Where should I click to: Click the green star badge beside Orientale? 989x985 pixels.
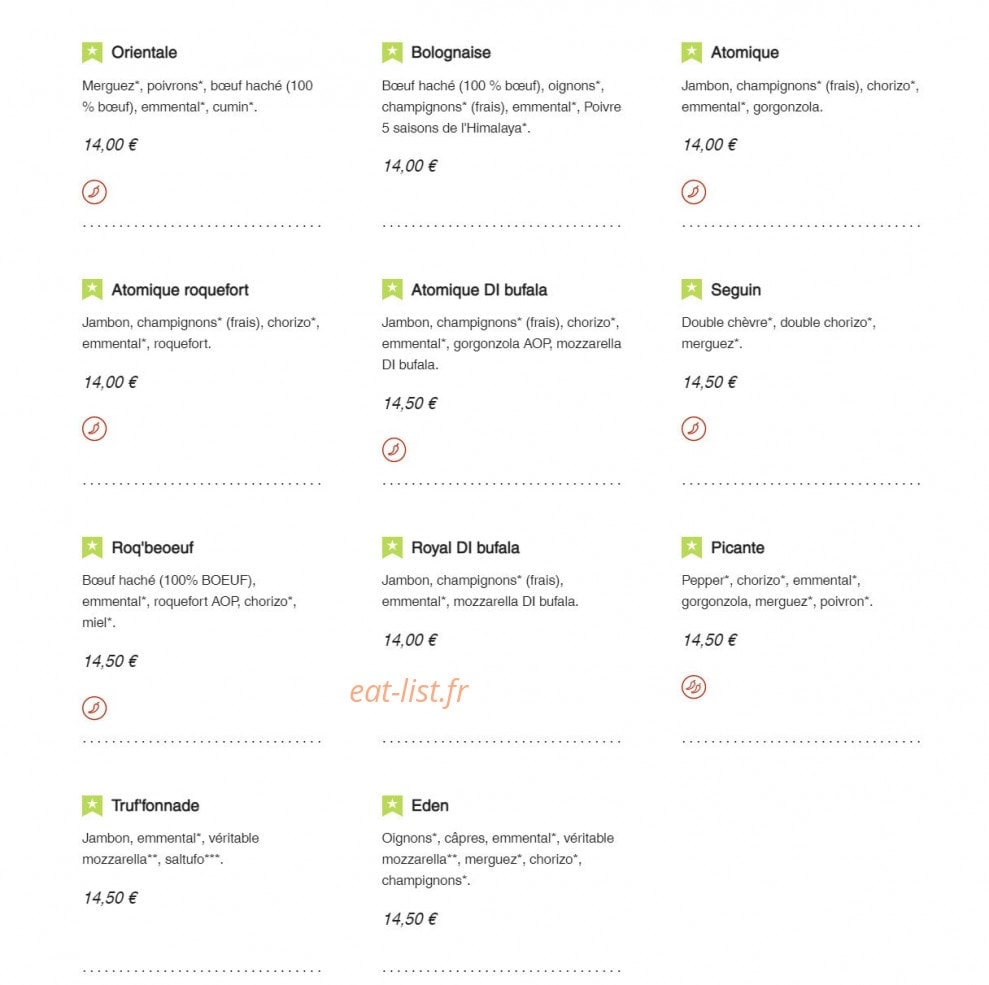click(x=92, y=52)
